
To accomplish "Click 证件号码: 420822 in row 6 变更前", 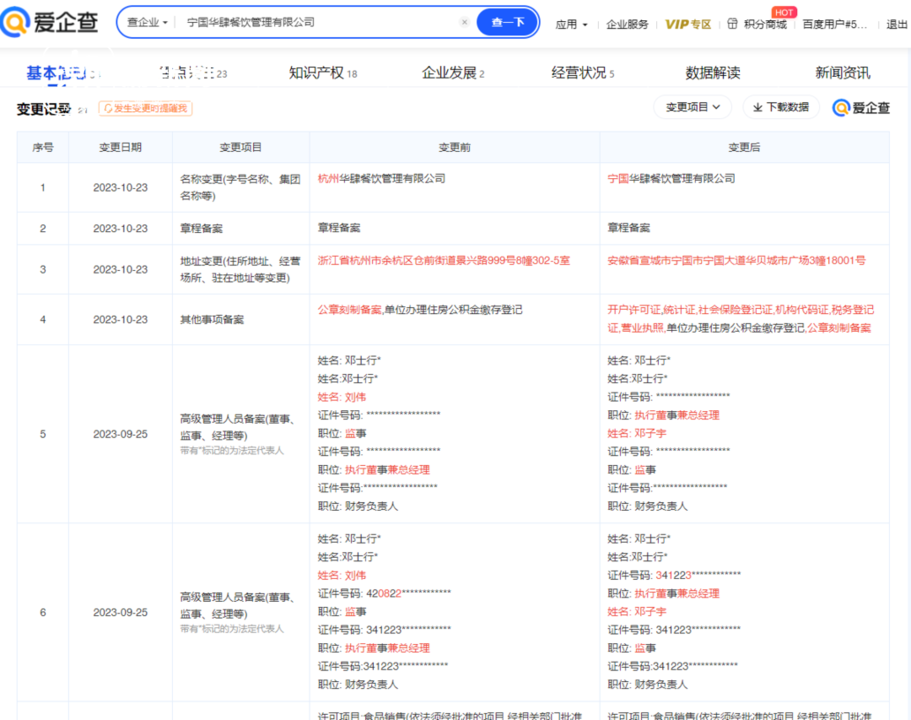I will tap(384, 593).
